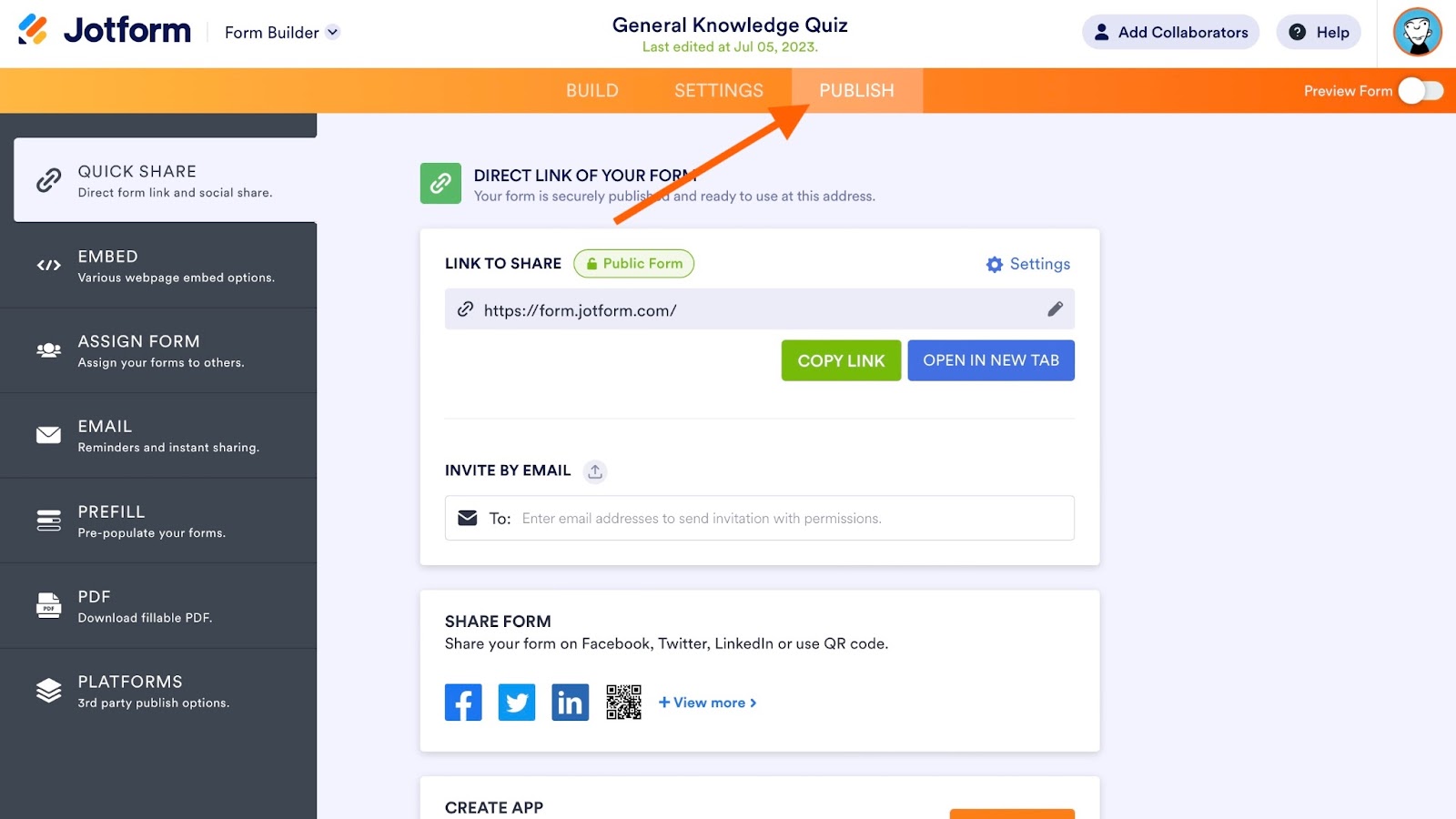
Task: Open the Help button
Action: tap(1319, 33)
